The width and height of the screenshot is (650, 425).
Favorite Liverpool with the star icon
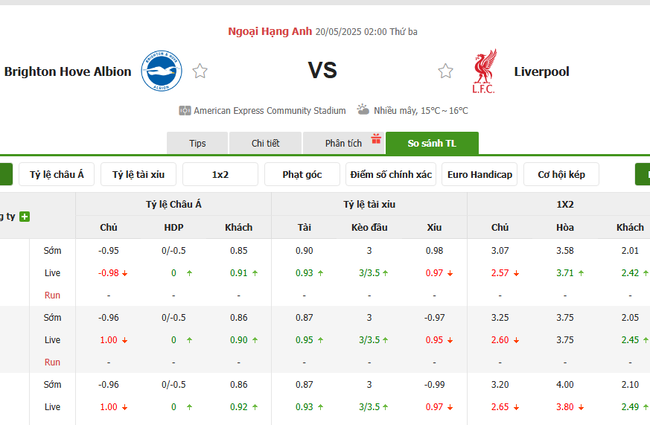click(446, 71)
